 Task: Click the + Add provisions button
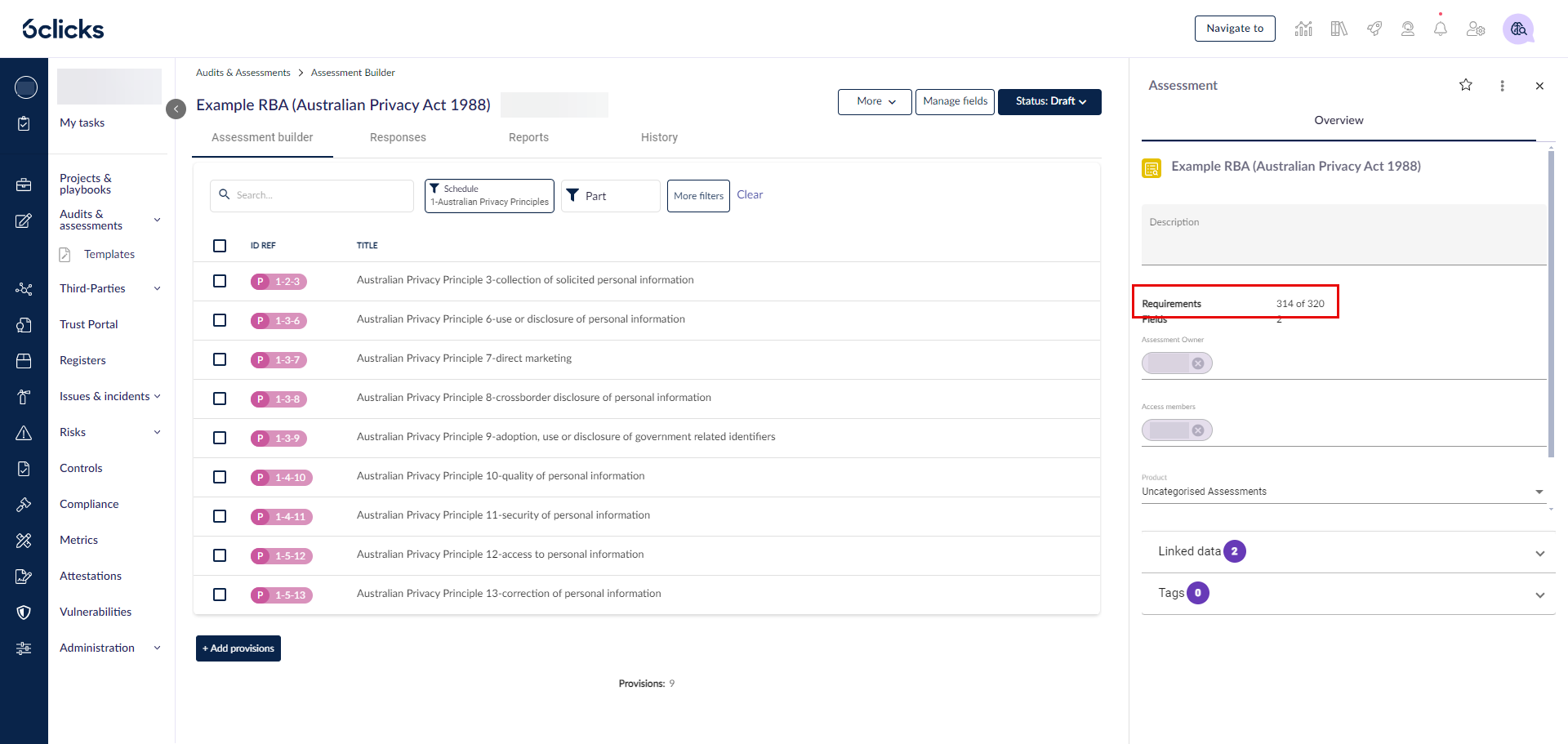(x=238, y=648)
